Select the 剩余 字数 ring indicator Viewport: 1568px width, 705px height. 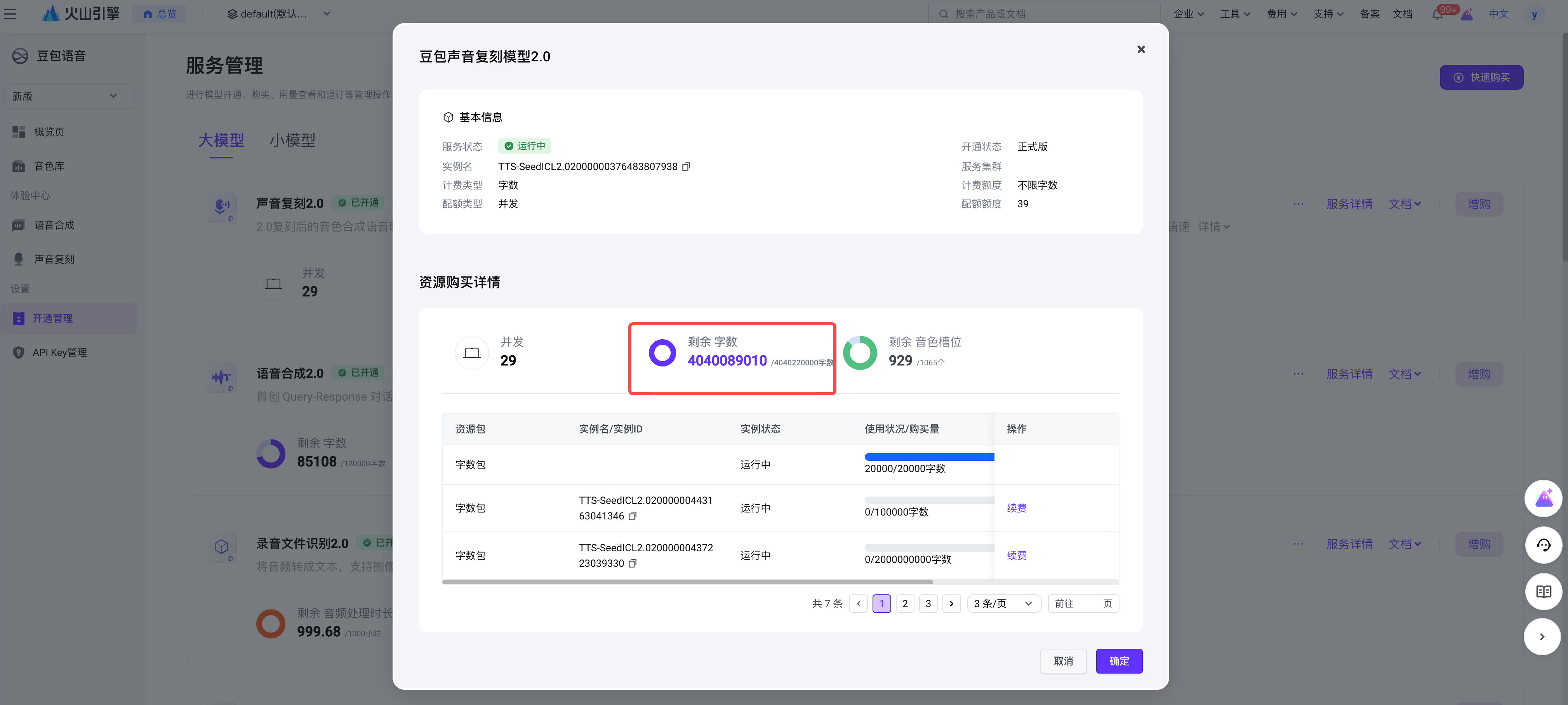[662, 352]
